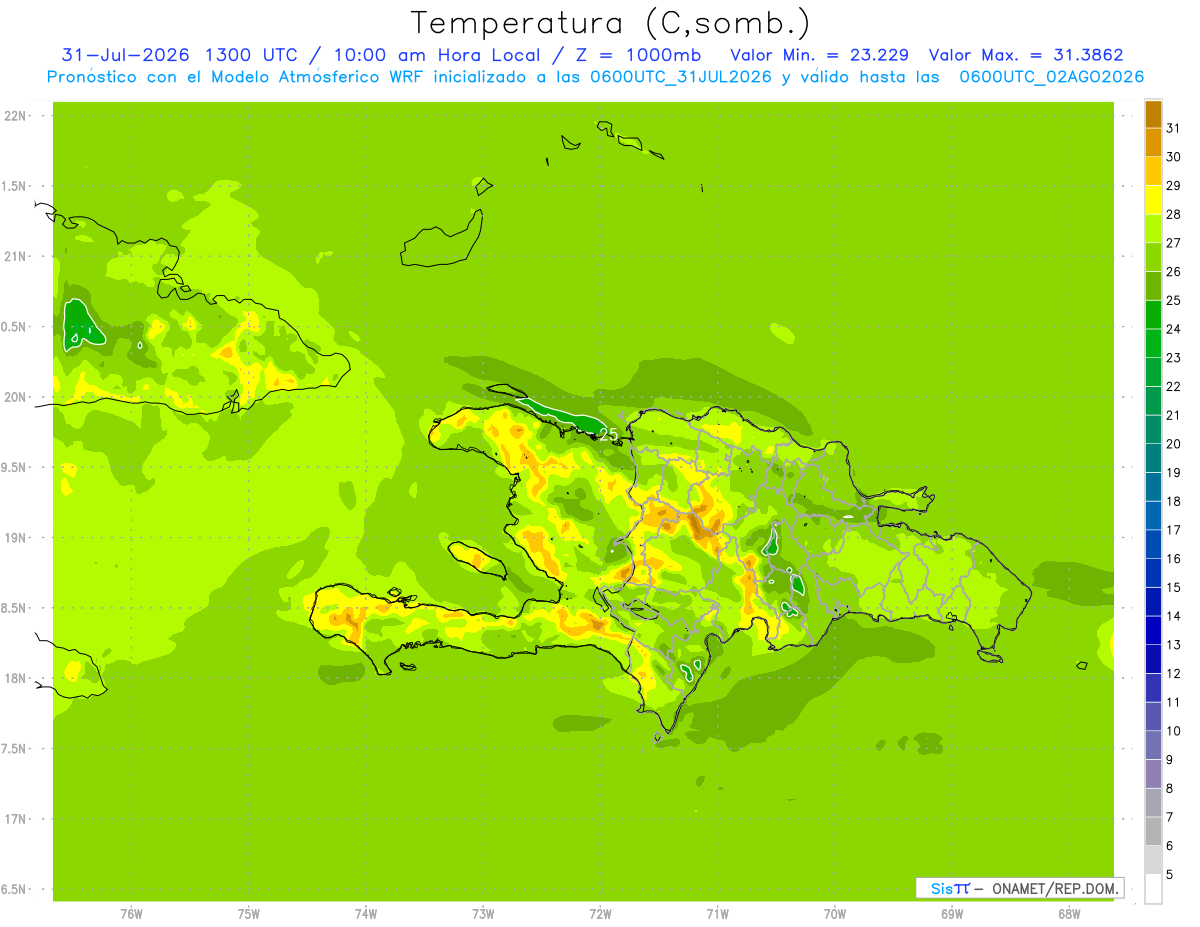Screen dimensions: 1200x927
Task: Click the '13' label on the color scale
Action: (1174, 644)
